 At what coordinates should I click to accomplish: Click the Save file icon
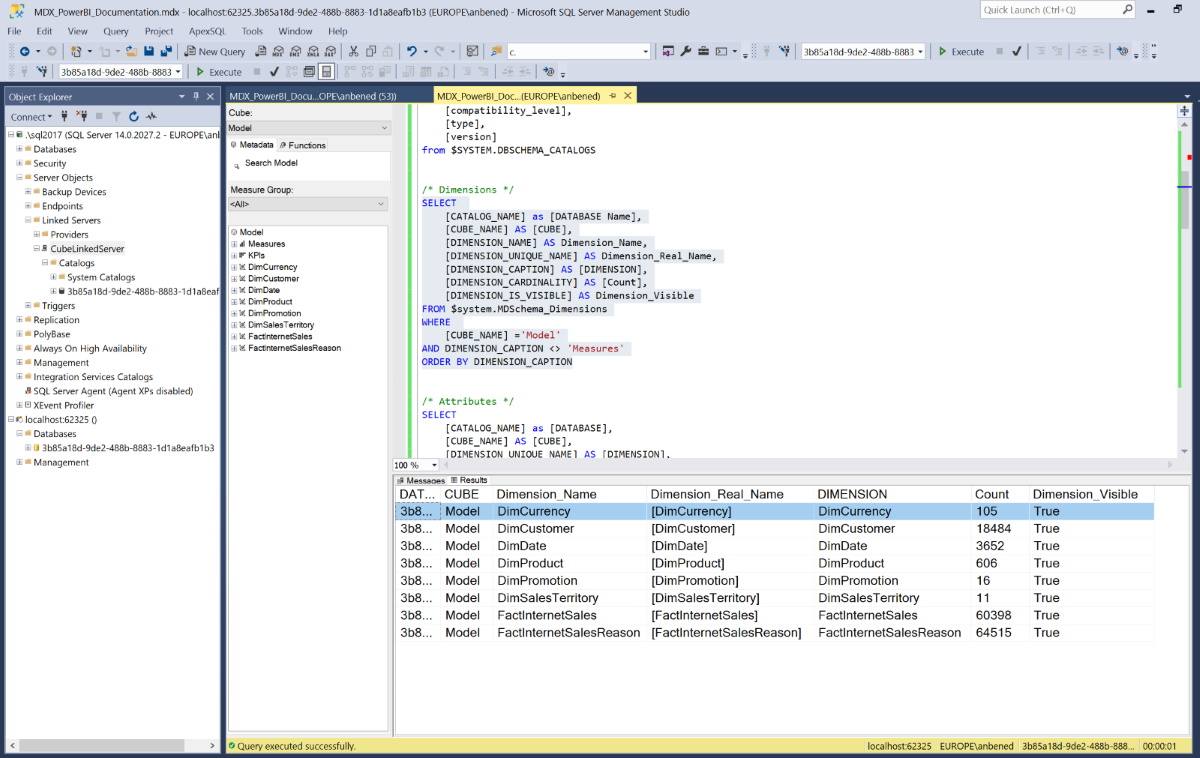148,51
